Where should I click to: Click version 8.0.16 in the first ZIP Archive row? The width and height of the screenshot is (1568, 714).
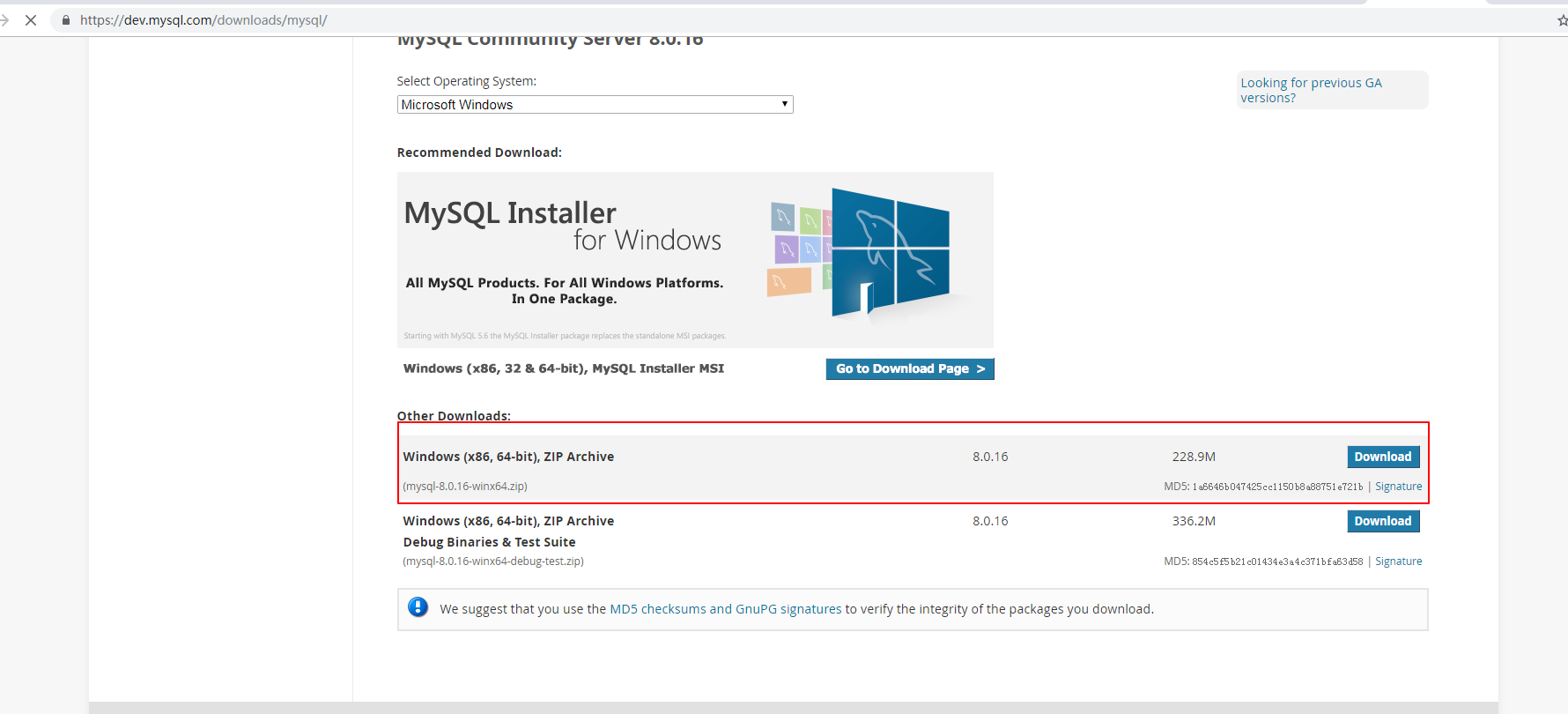pos(990,457)
